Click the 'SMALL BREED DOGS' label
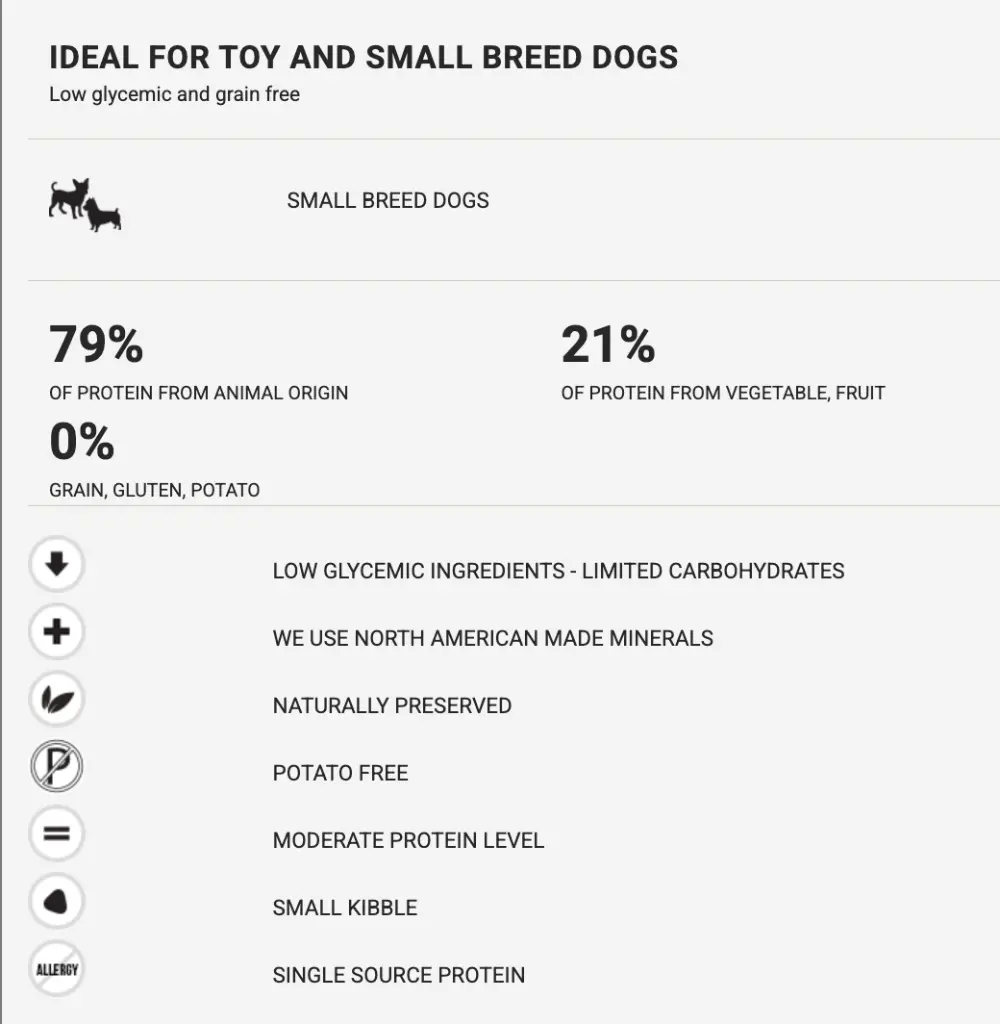This screenshot has width=1000, height=1024. 388,200
